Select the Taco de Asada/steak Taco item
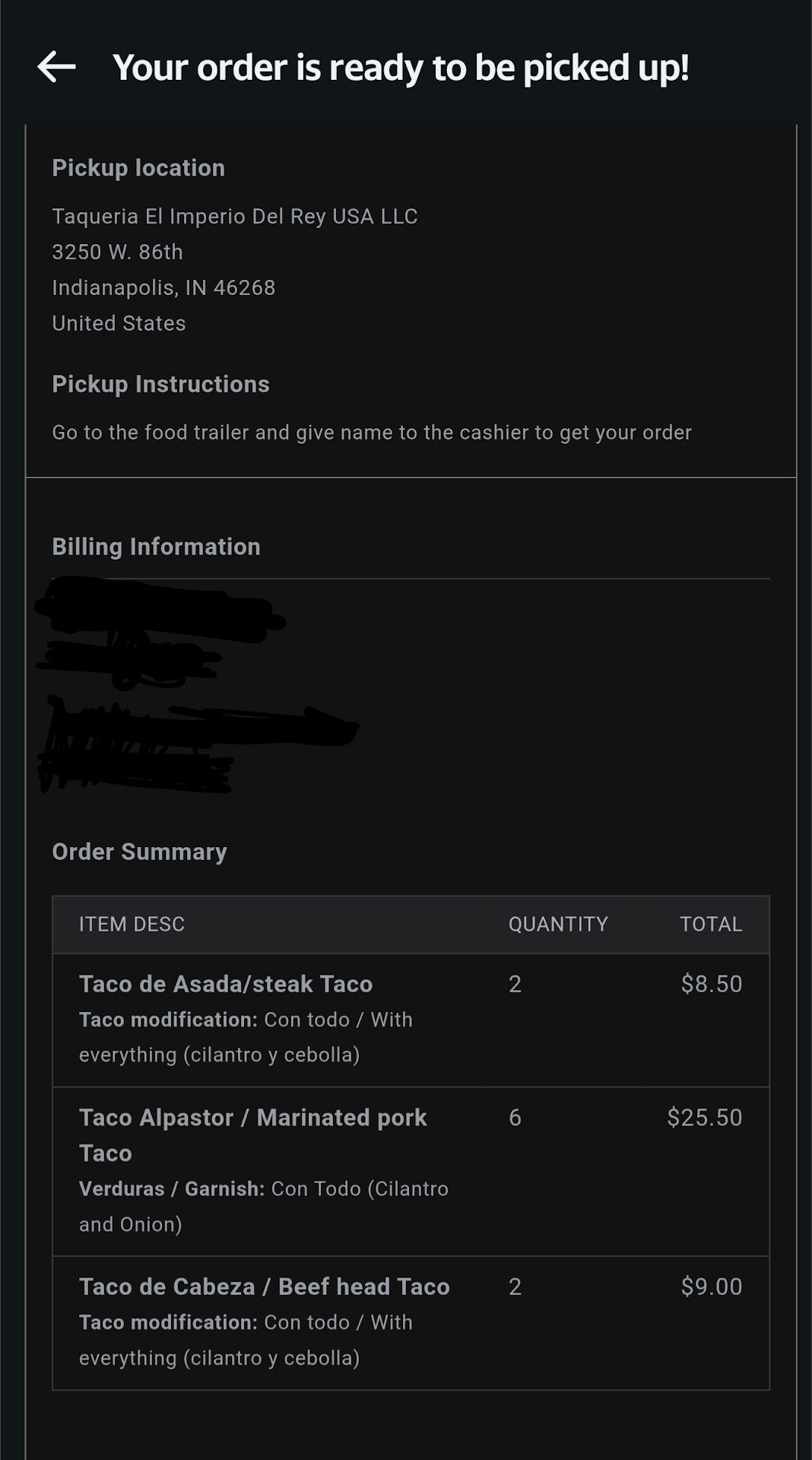Viewport: 812px width, 1460px height. [226, 984]
